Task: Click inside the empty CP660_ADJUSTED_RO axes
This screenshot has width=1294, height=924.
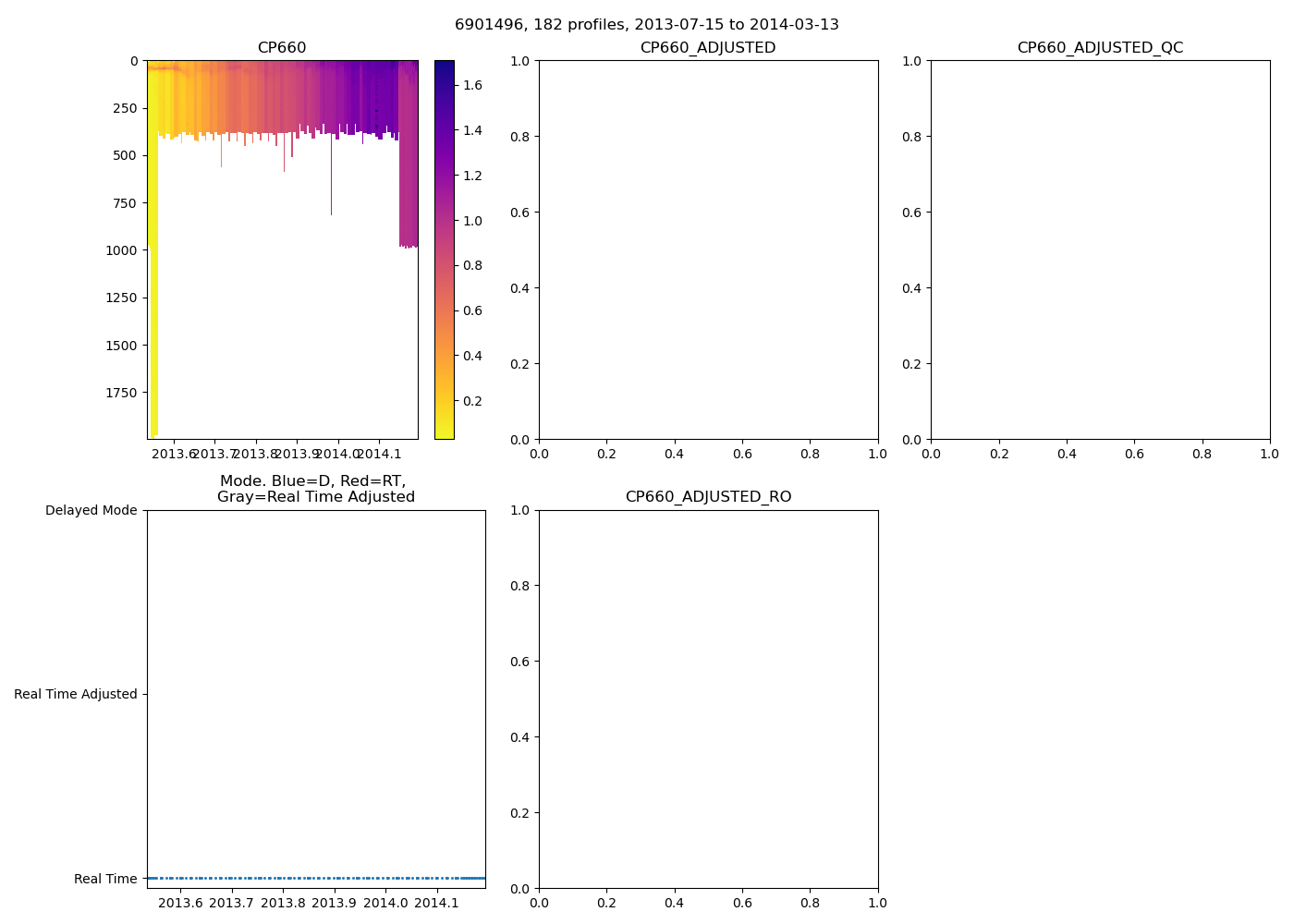Action: 707,699
